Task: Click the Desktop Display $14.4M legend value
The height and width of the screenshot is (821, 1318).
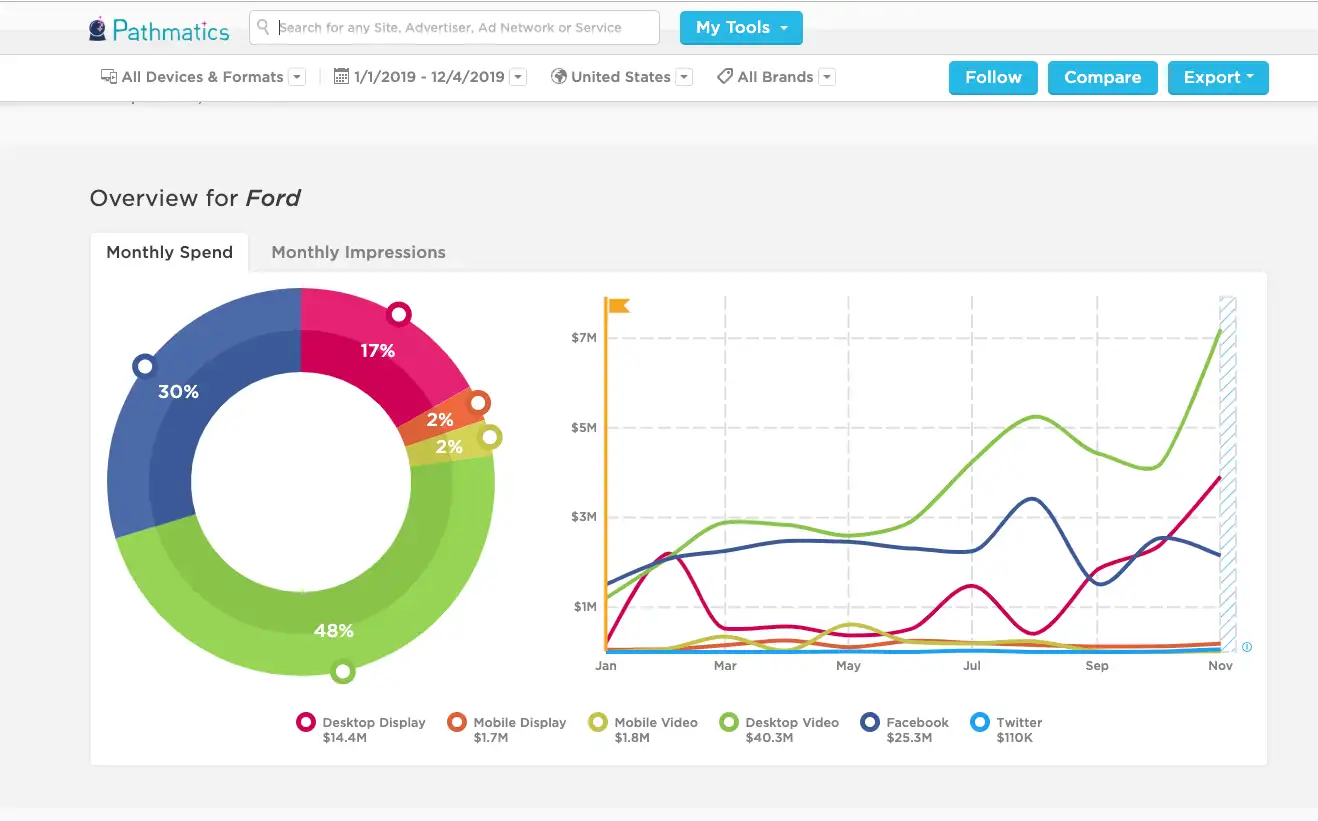Action: tap(346, 738)
